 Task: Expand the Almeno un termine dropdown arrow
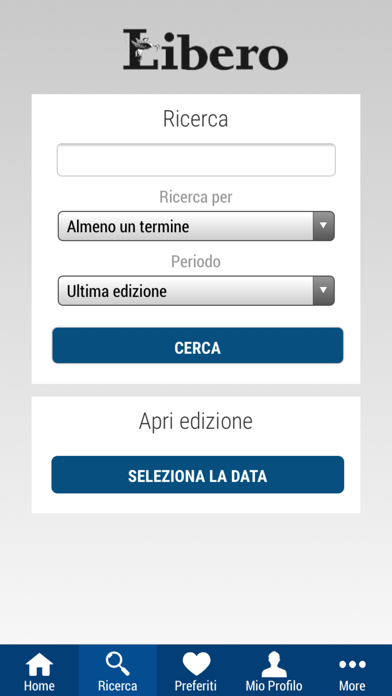click(324, 226)
